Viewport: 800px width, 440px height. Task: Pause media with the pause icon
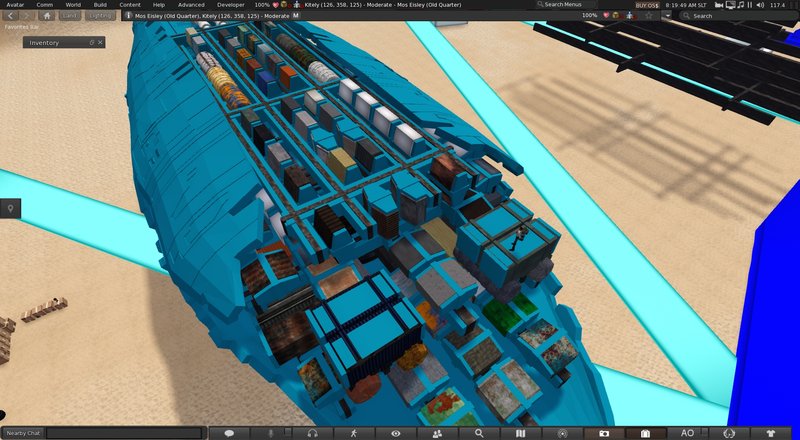pyautogui.click(x=749, y=5)
